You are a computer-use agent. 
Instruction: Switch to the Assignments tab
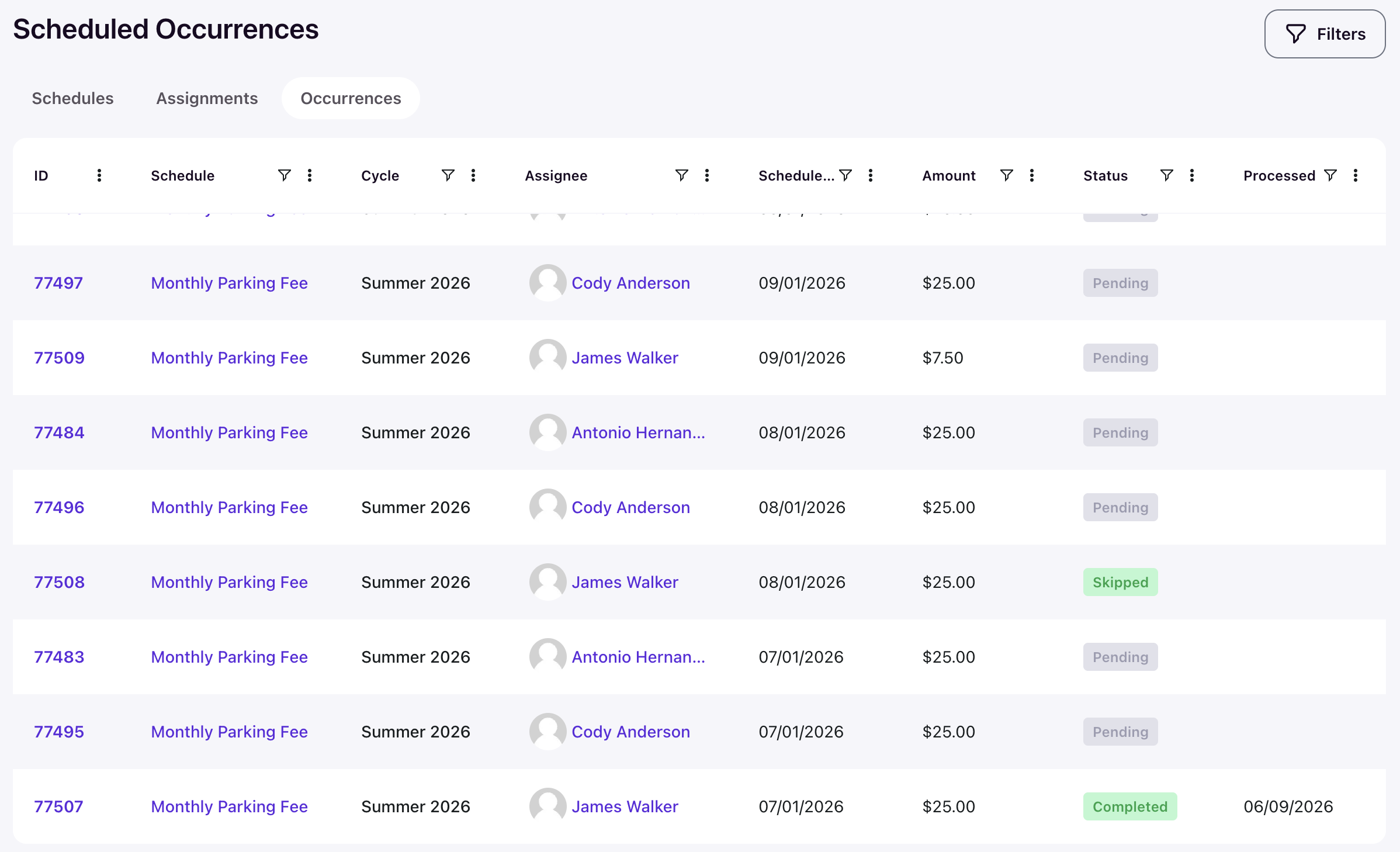[x=207, y=98]
